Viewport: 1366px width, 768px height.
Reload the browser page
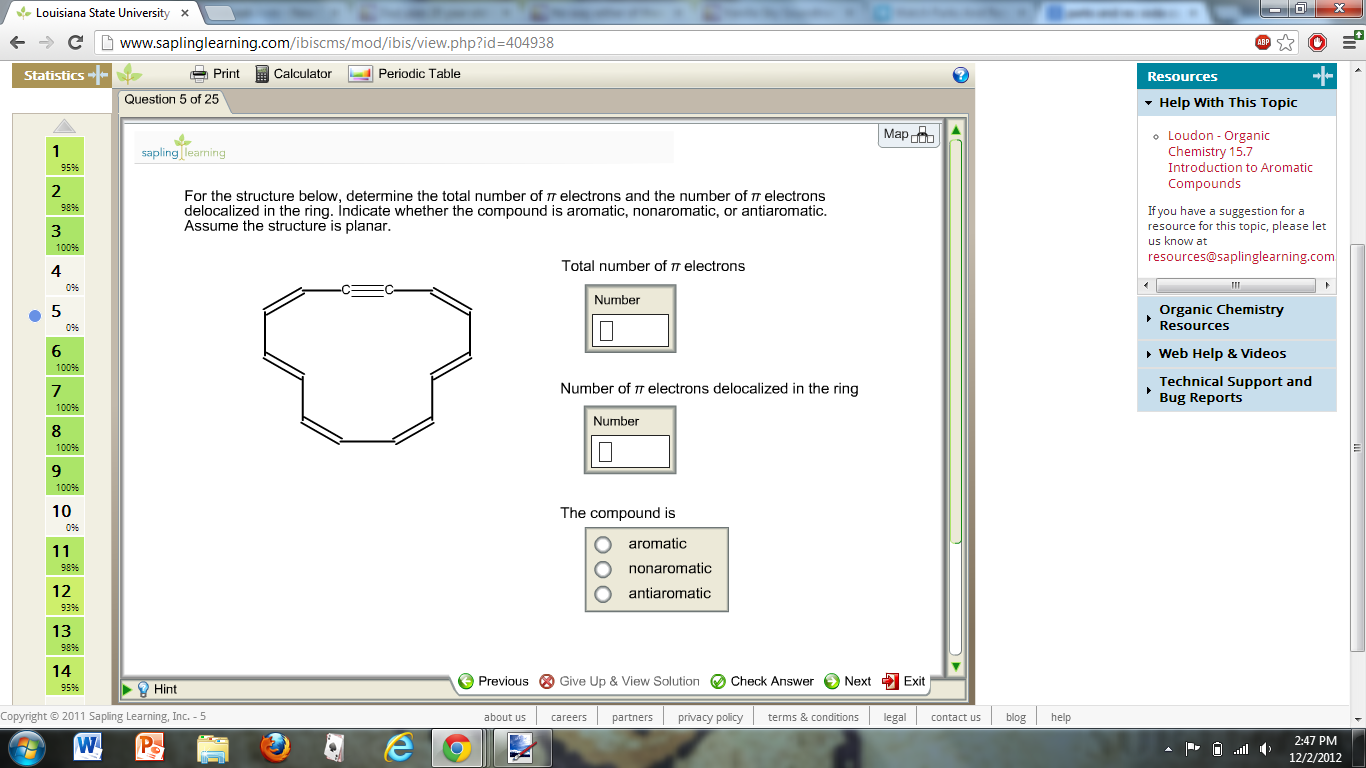[75, 43]
